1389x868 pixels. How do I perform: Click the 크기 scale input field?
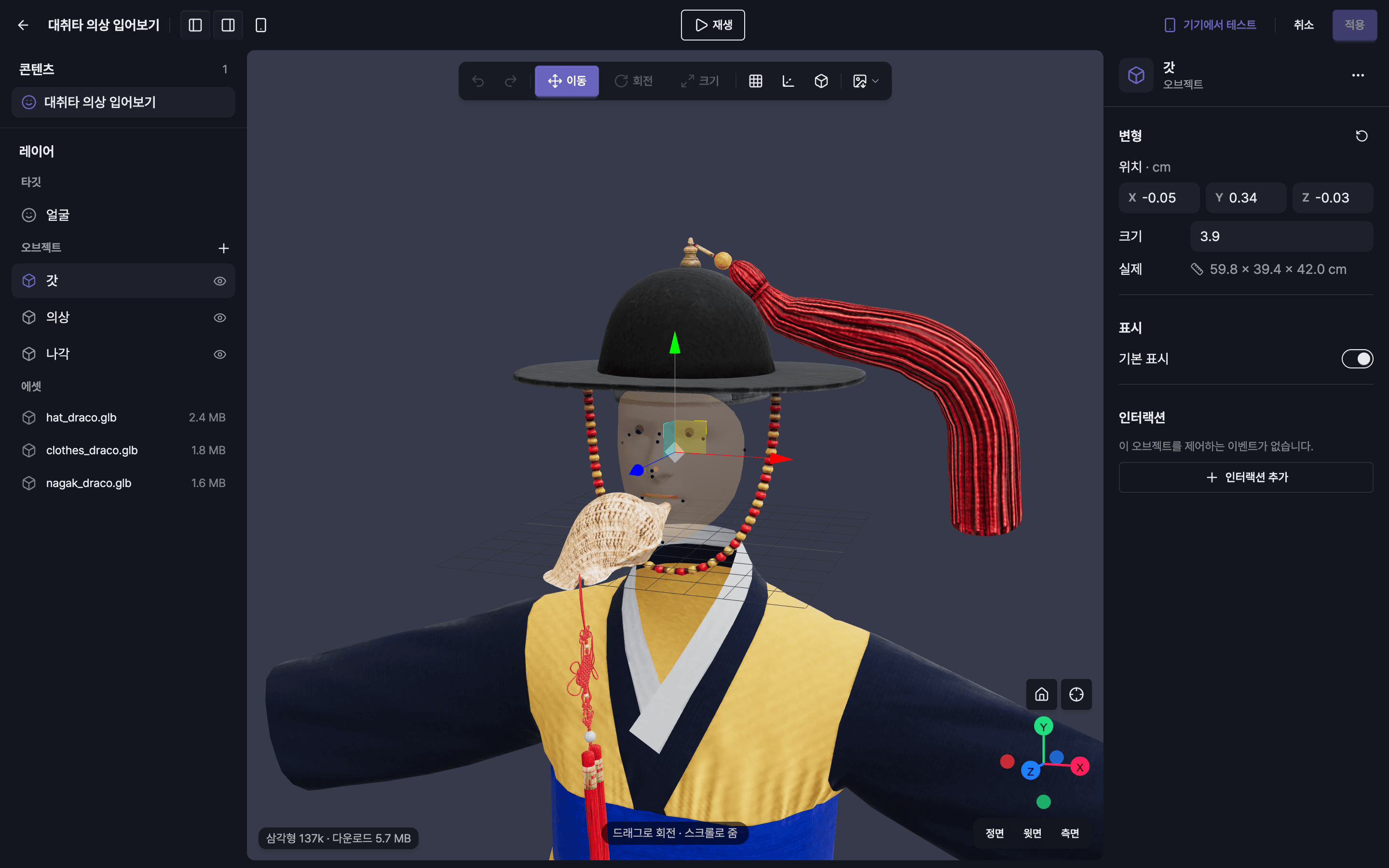(1281, 236)
